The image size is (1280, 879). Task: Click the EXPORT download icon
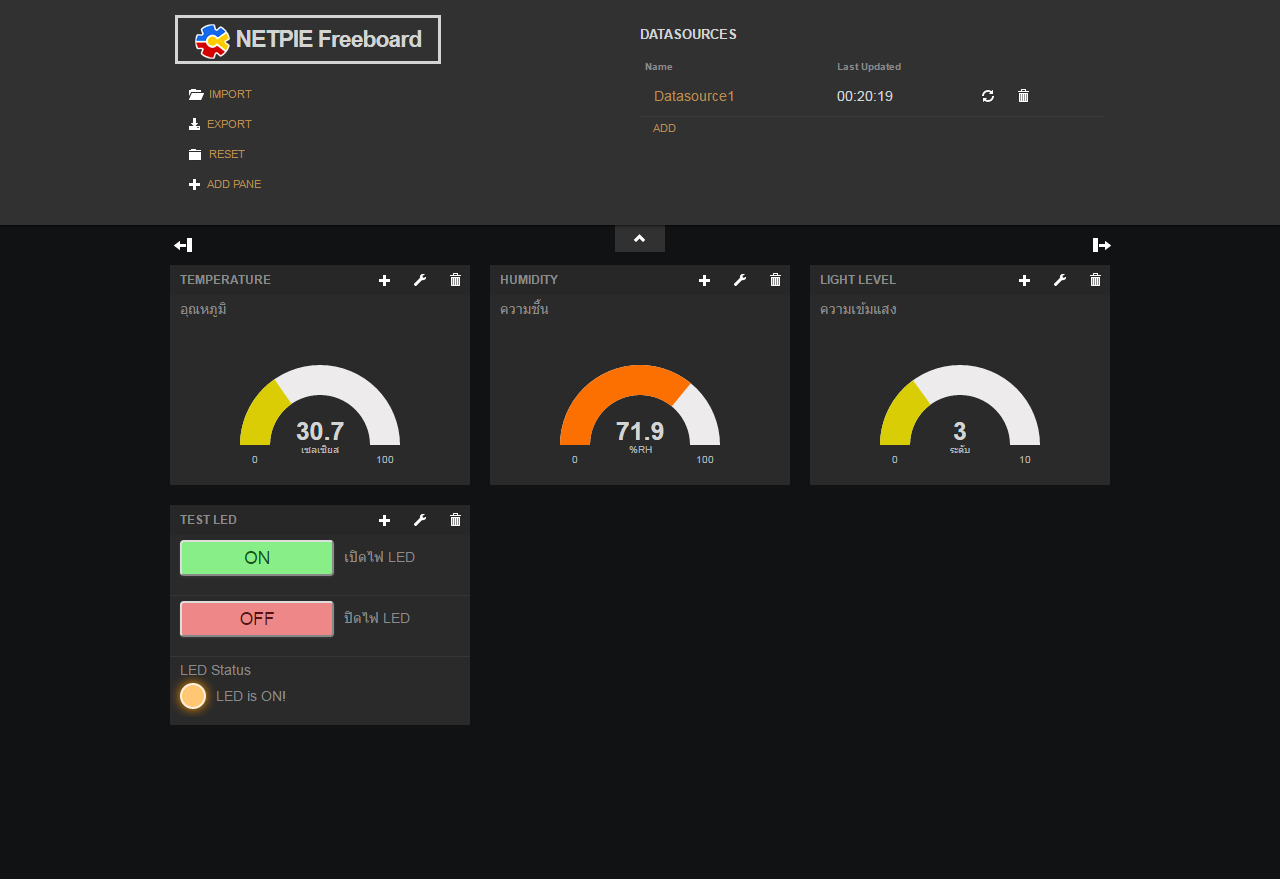193,124
